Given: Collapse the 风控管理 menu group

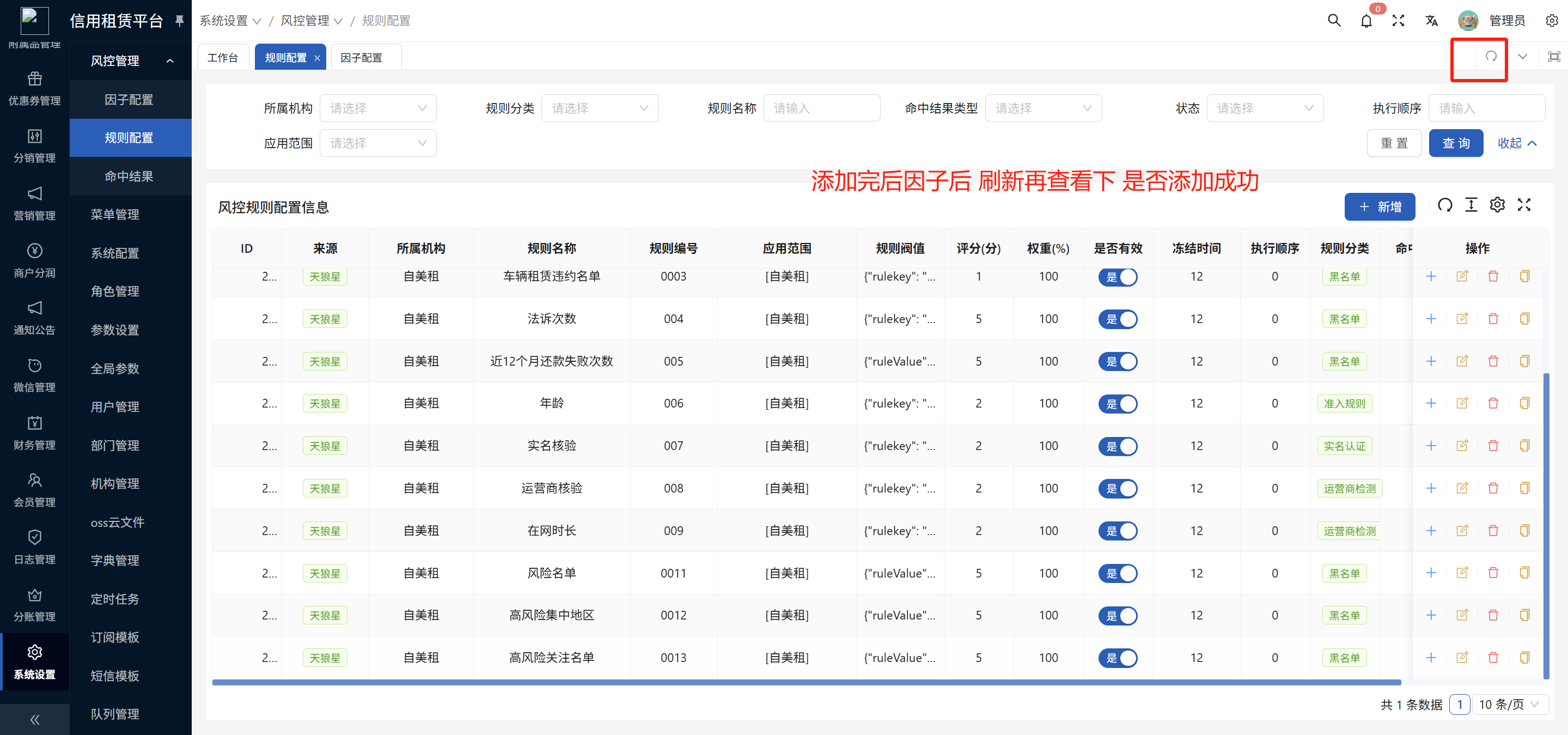Looking at the screenshot, I should click(x=130, y=61).
